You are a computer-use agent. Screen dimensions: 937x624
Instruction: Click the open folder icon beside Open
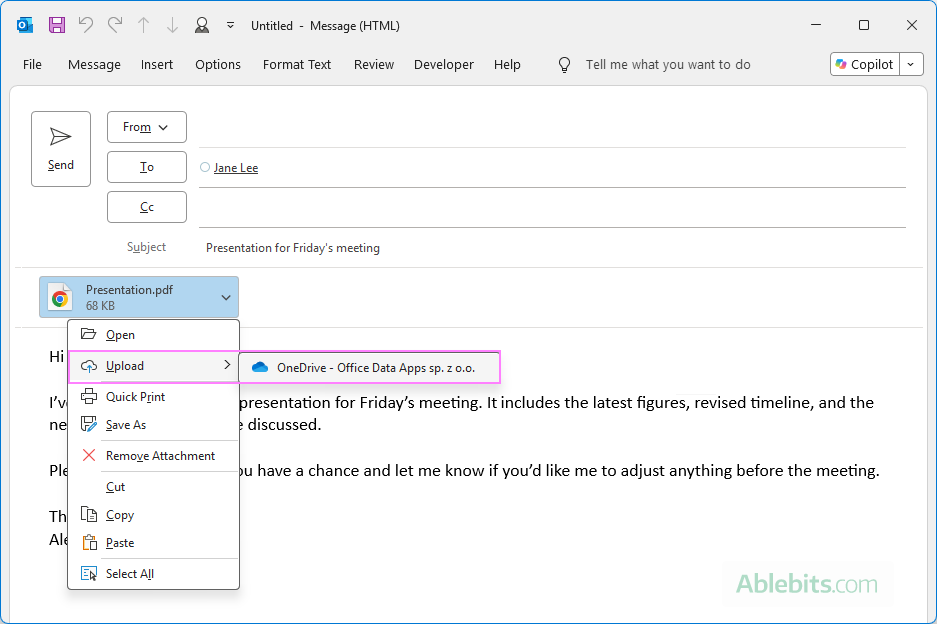(x=88, y=334)
